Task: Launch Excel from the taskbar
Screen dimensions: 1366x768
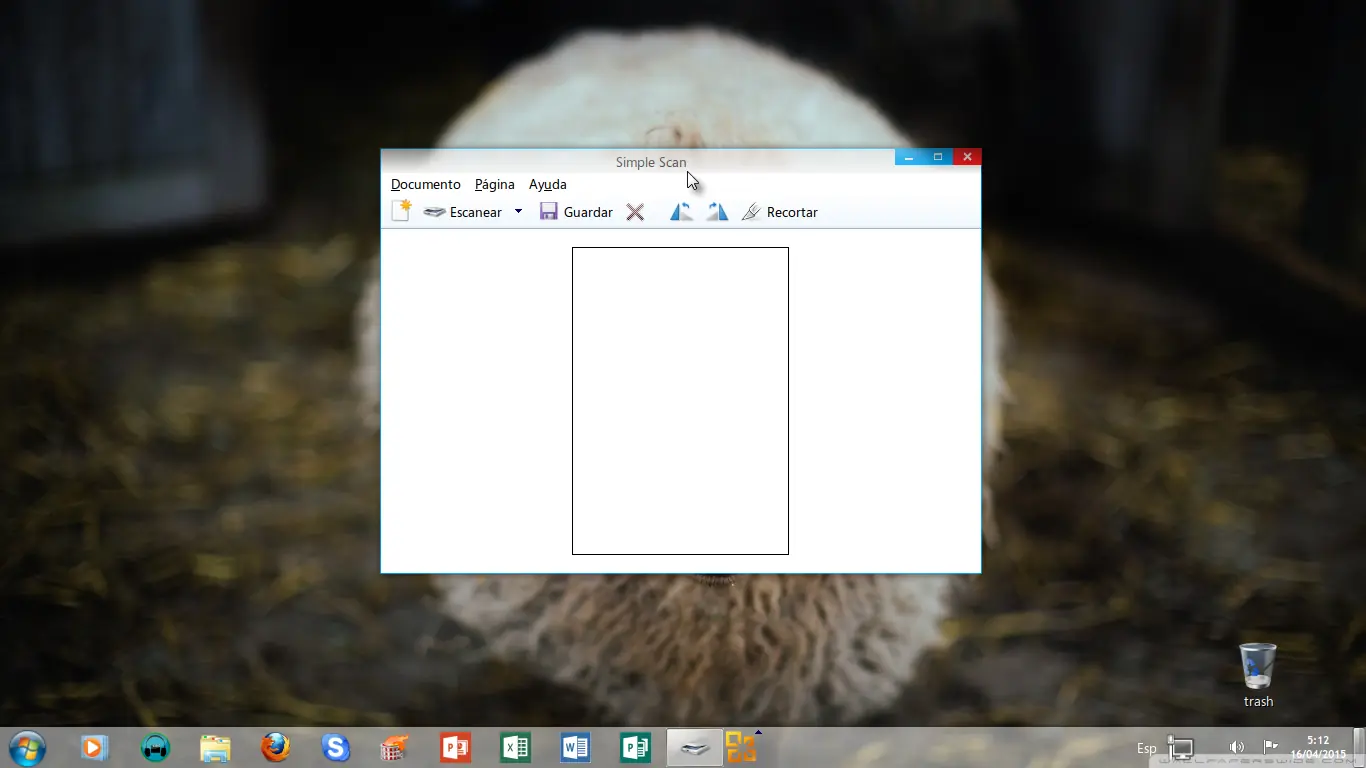Action: [515, 747]
